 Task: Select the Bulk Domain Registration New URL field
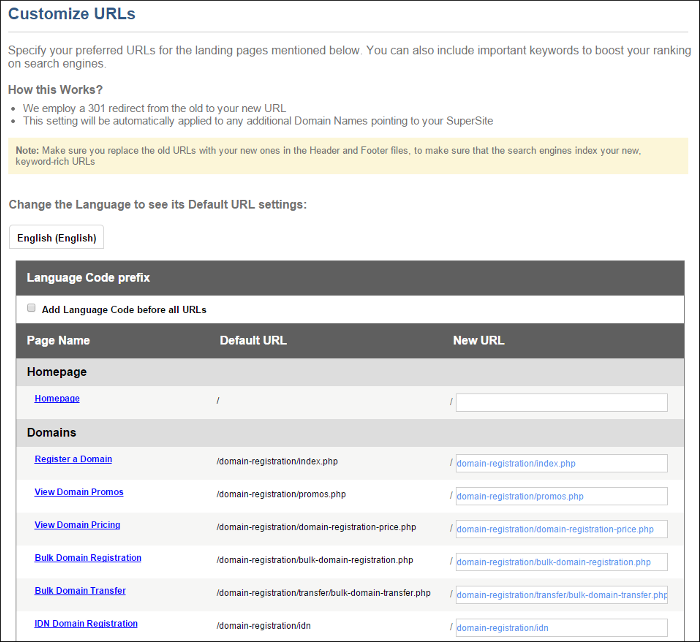click(561, 562)
